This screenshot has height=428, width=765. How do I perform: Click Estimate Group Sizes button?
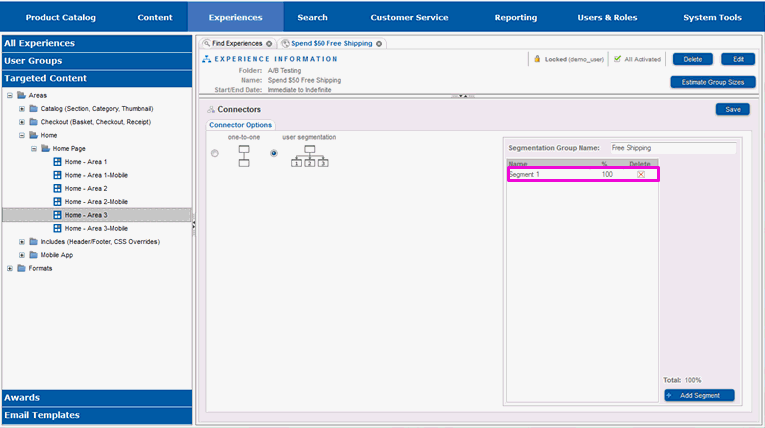[713, 82]
